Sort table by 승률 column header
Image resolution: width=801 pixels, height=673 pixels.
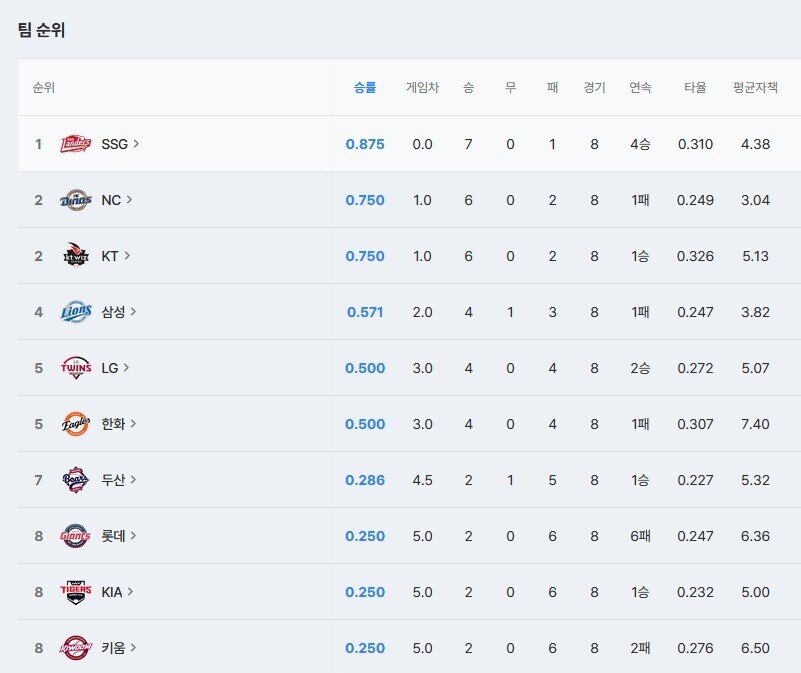click(365, 88)
